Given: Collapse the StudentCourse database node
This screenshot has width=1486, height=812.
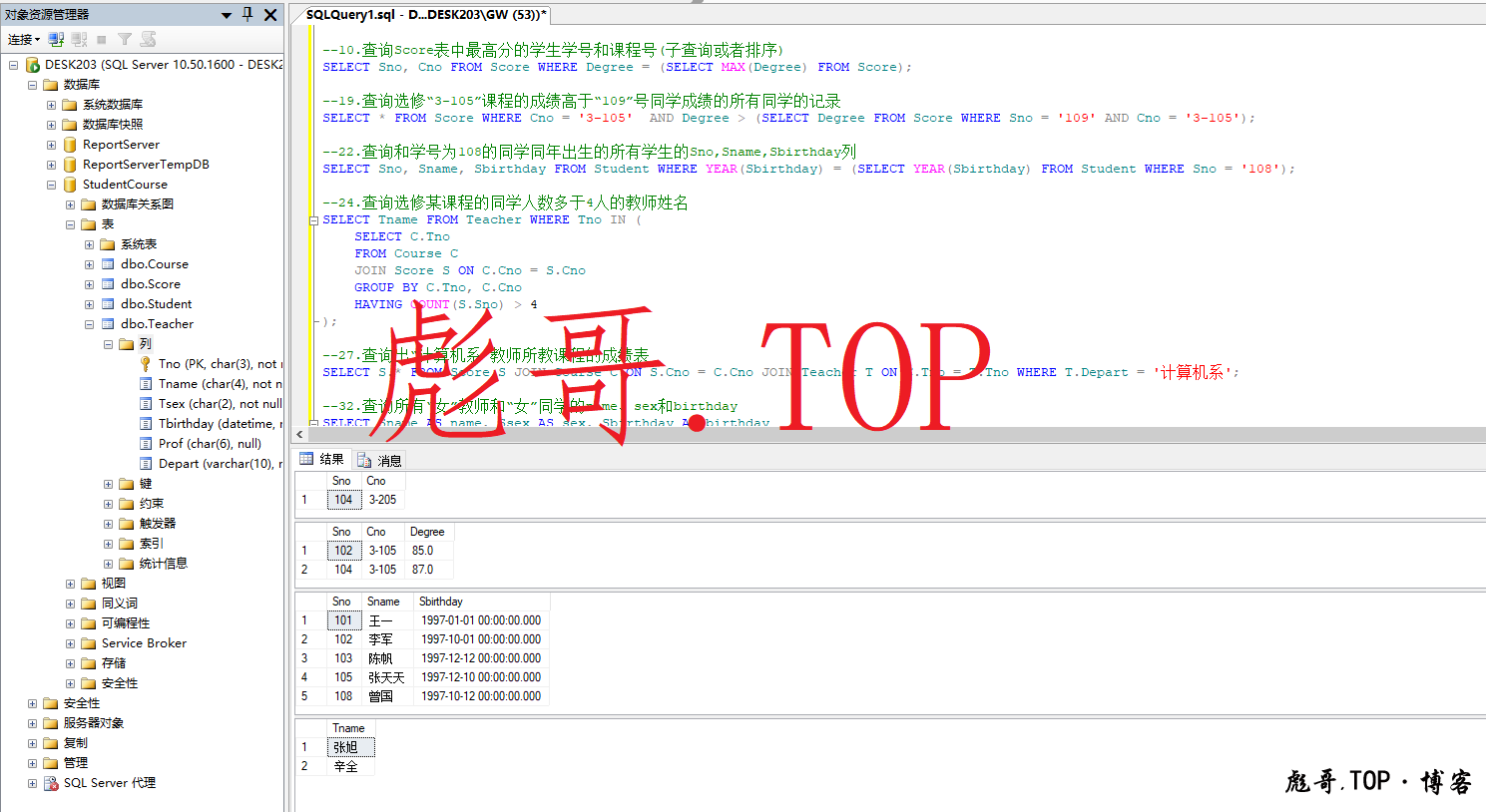Looking at the screenshot, I should (x=51, y=185).
